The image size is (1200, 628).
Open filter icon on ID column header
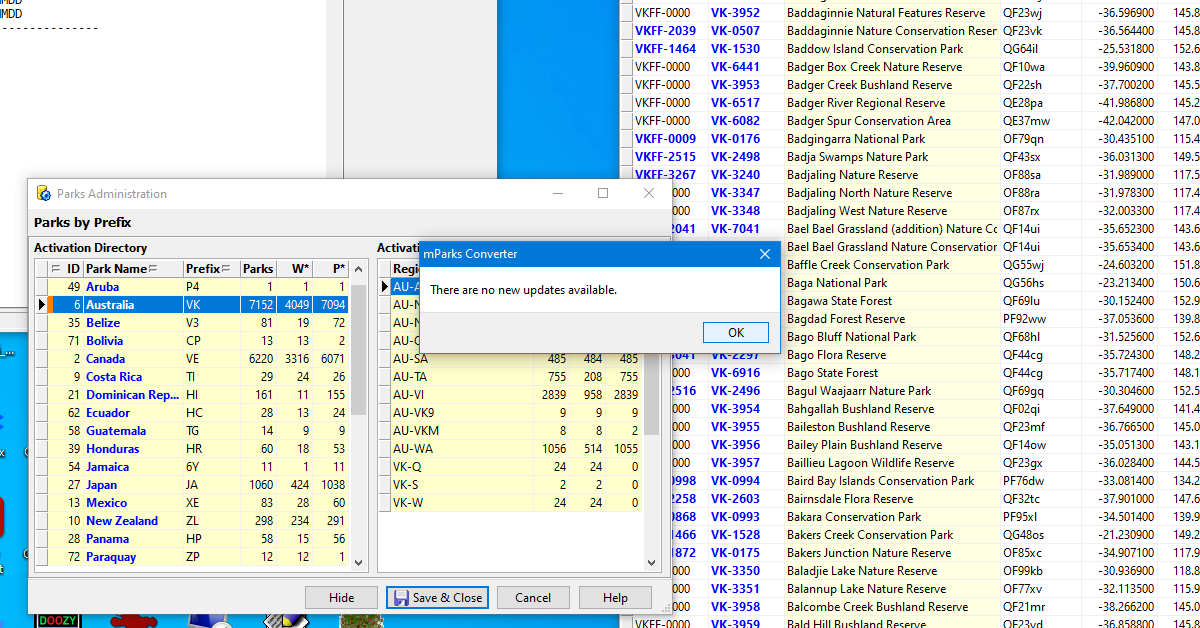click(56, 269)
